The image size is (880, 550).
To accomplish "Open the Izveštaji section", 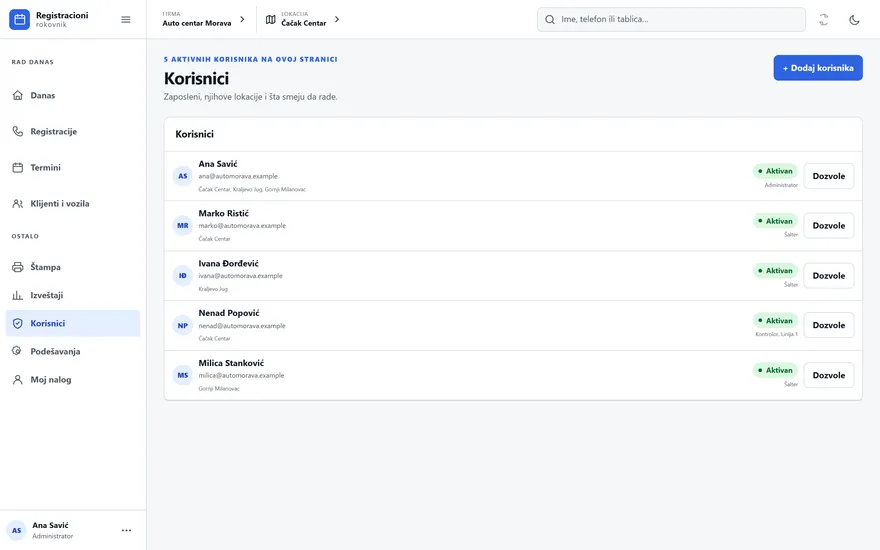I will tap(73, 295).
